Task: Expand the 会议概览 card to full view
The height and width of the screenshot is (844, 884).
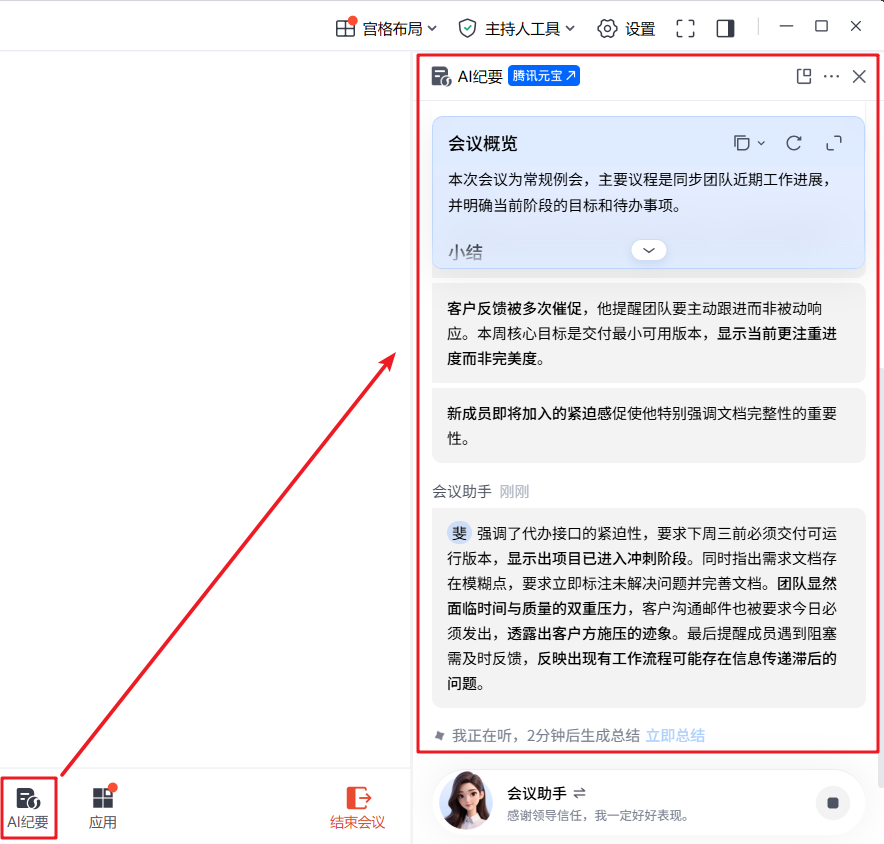Action: (x=834, y=143)
